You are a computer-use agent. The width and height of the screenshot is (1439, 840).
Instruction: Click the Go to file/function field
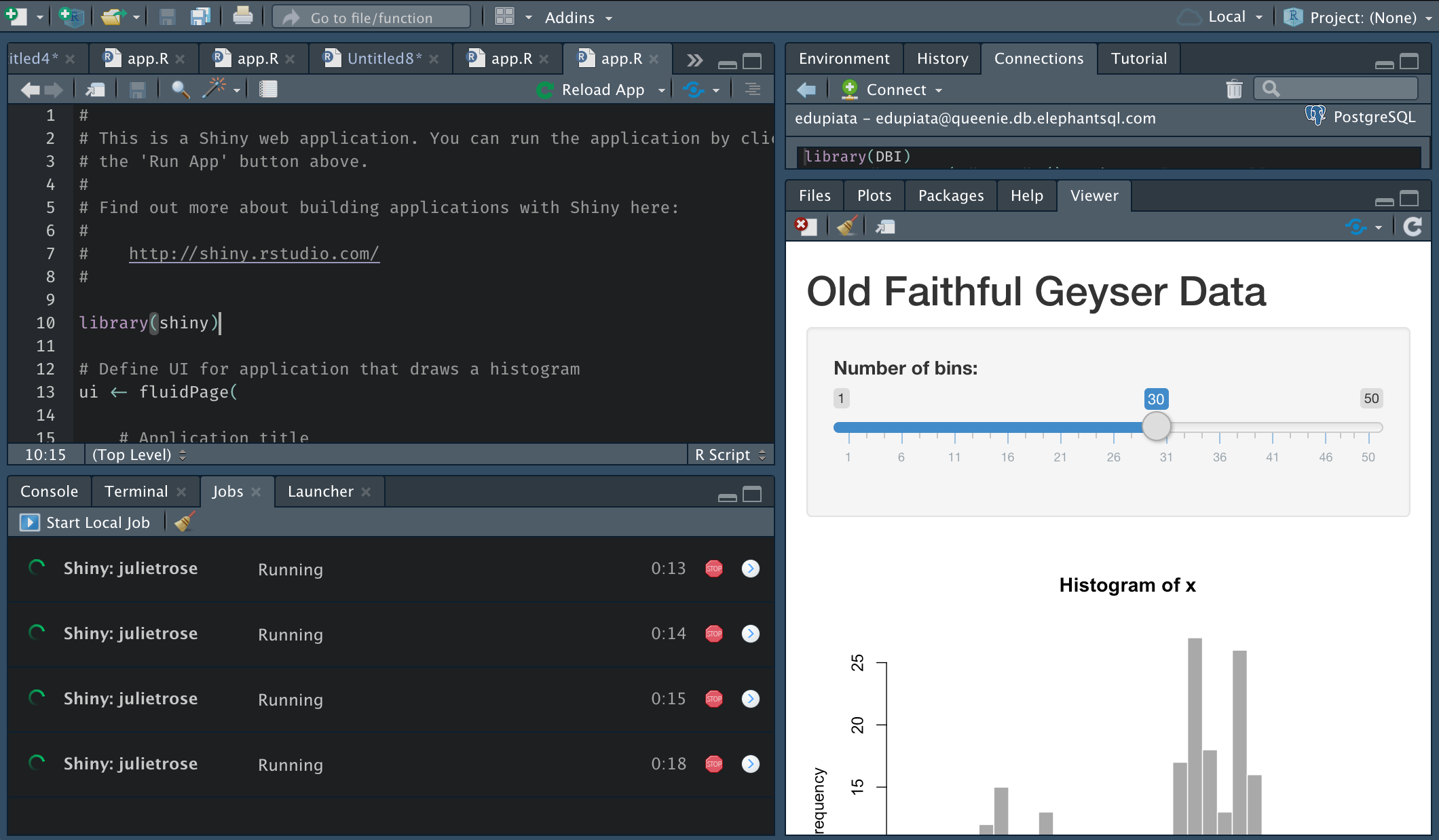point(372,18)
